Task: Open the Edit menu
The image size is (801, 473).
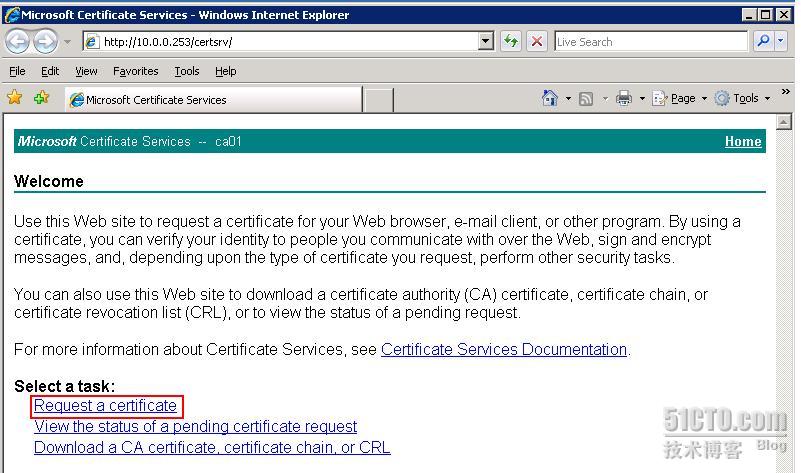Action: 50,71
